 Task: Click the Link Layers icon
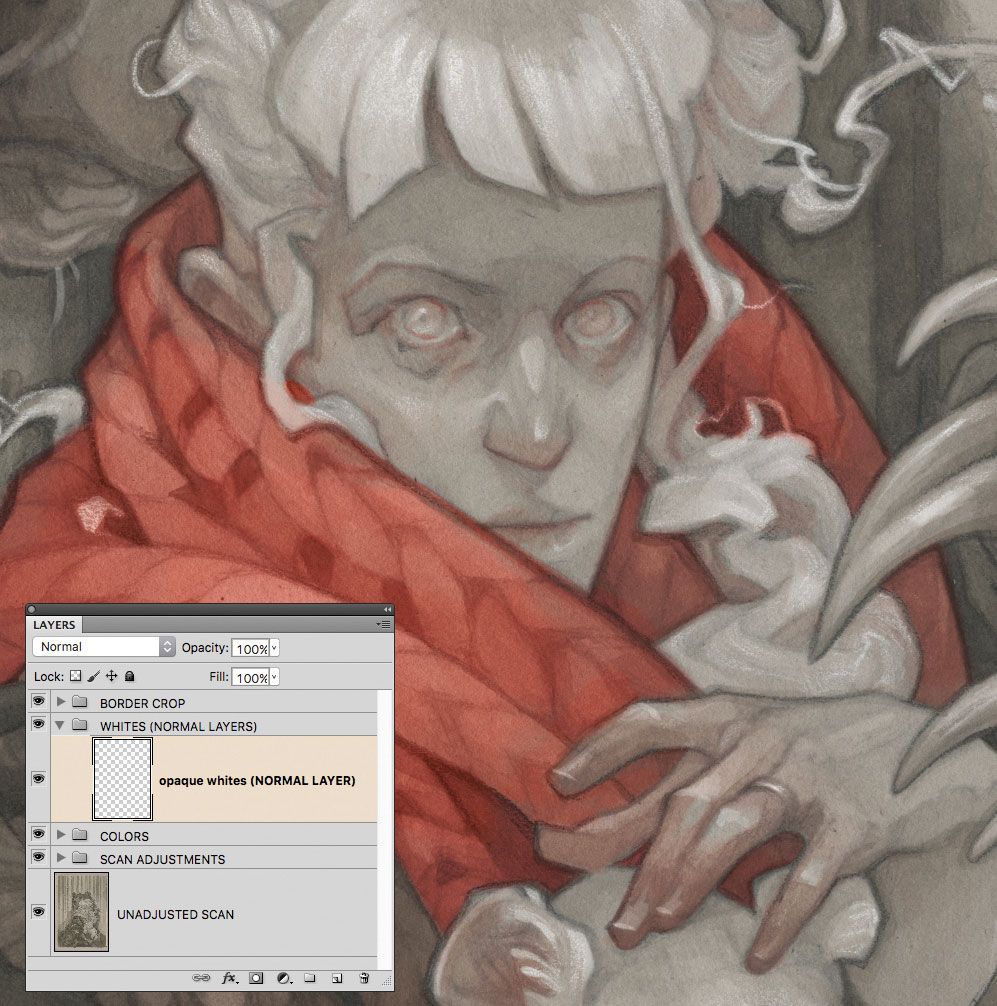click(x=201, y=980)
